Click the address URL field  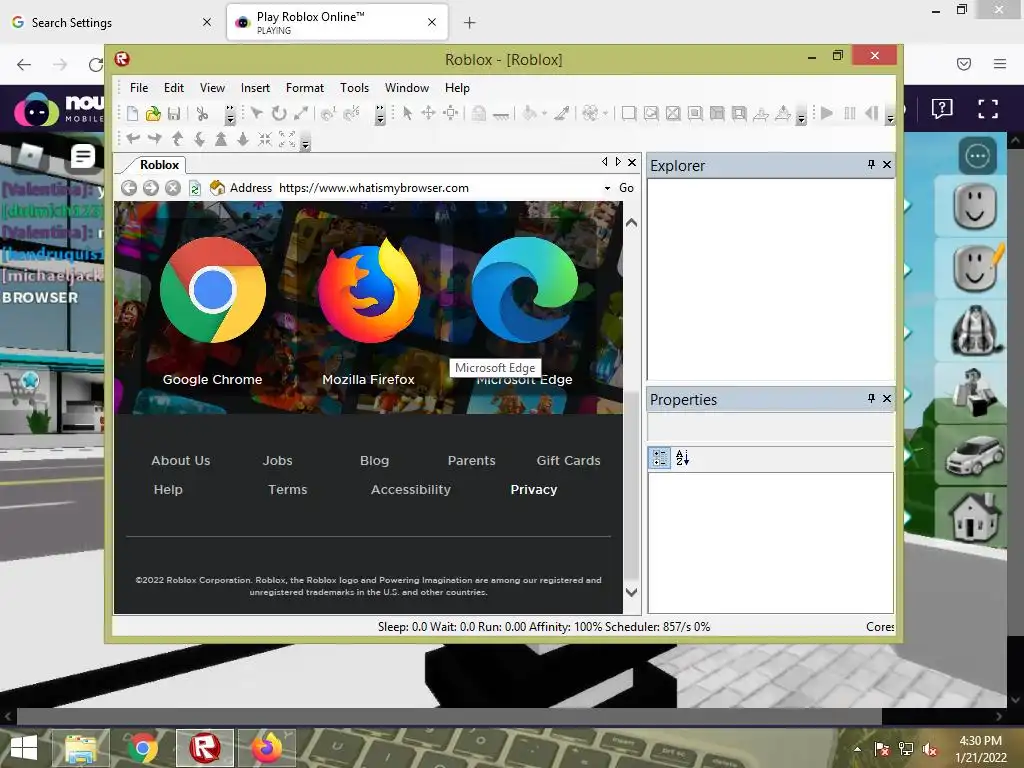click(x=438, y=188)
